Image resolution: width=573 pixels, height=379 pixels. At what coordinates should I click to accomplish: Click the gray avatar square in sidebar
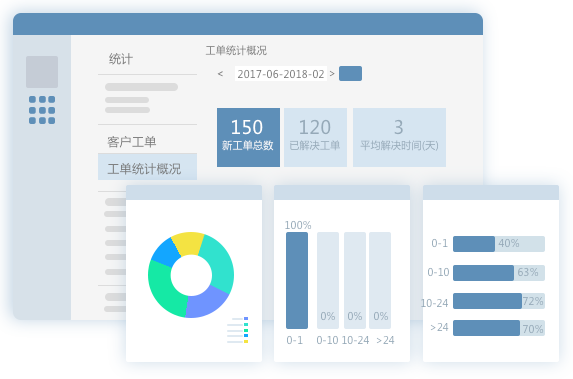click(42, 72)
